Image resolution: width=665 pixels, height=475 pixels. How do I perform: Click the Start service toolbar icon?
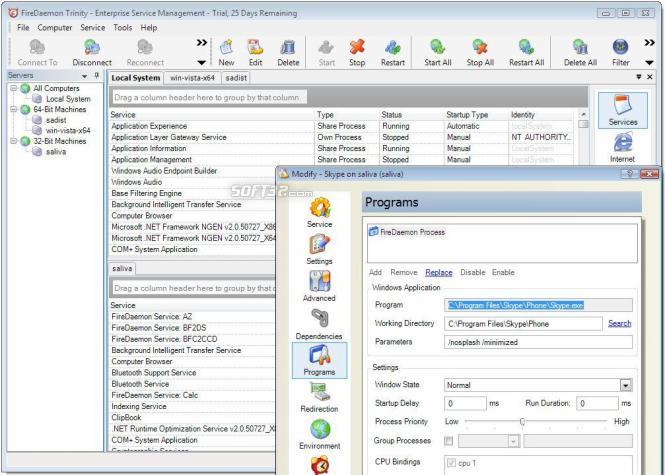(x=326, y=47)
